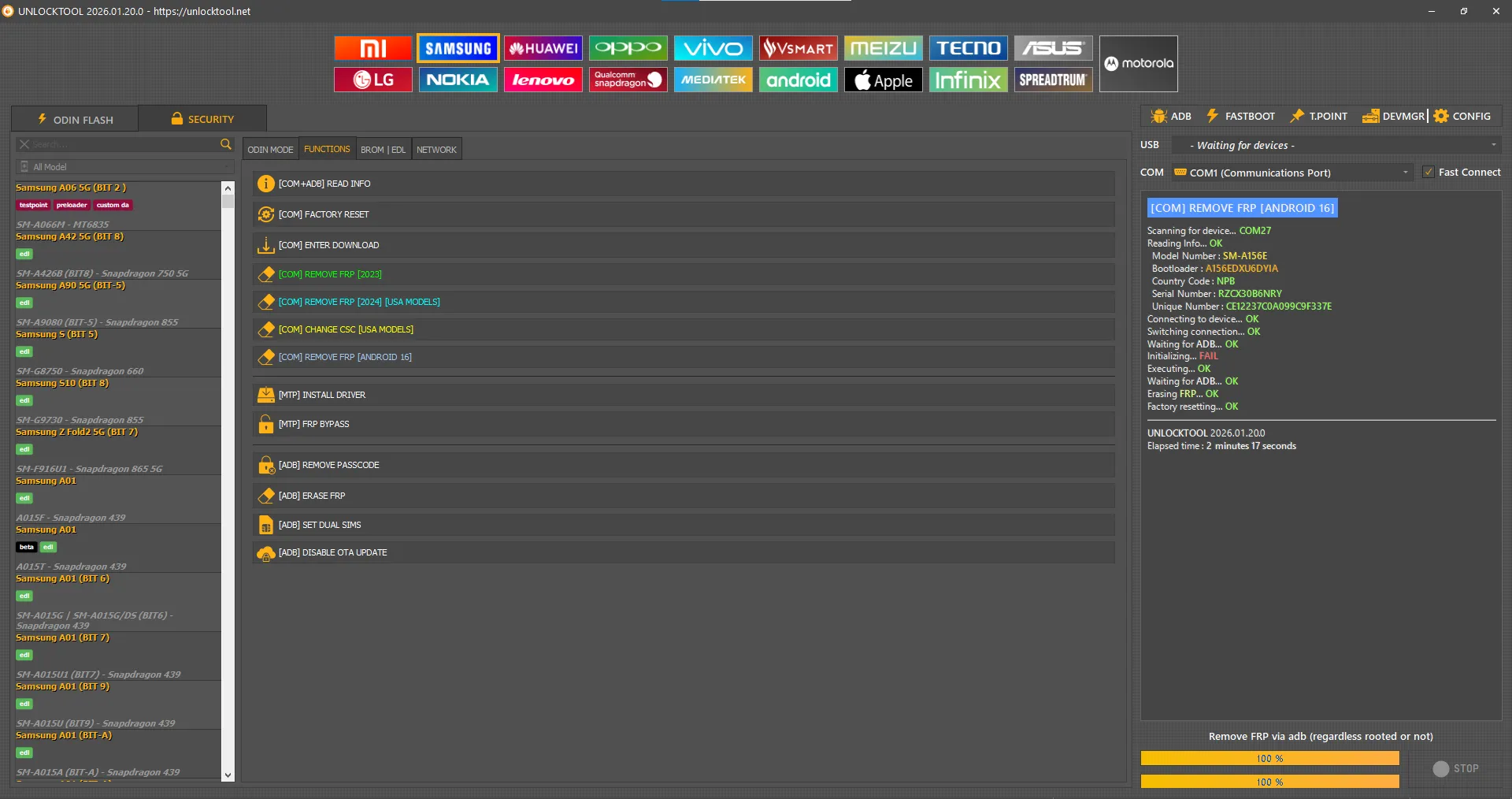The height and width of the screenshot is (799, 1512).
Task: Click the Qualcomm Snapdragon brand icon
Action: (x=628, y=80)
